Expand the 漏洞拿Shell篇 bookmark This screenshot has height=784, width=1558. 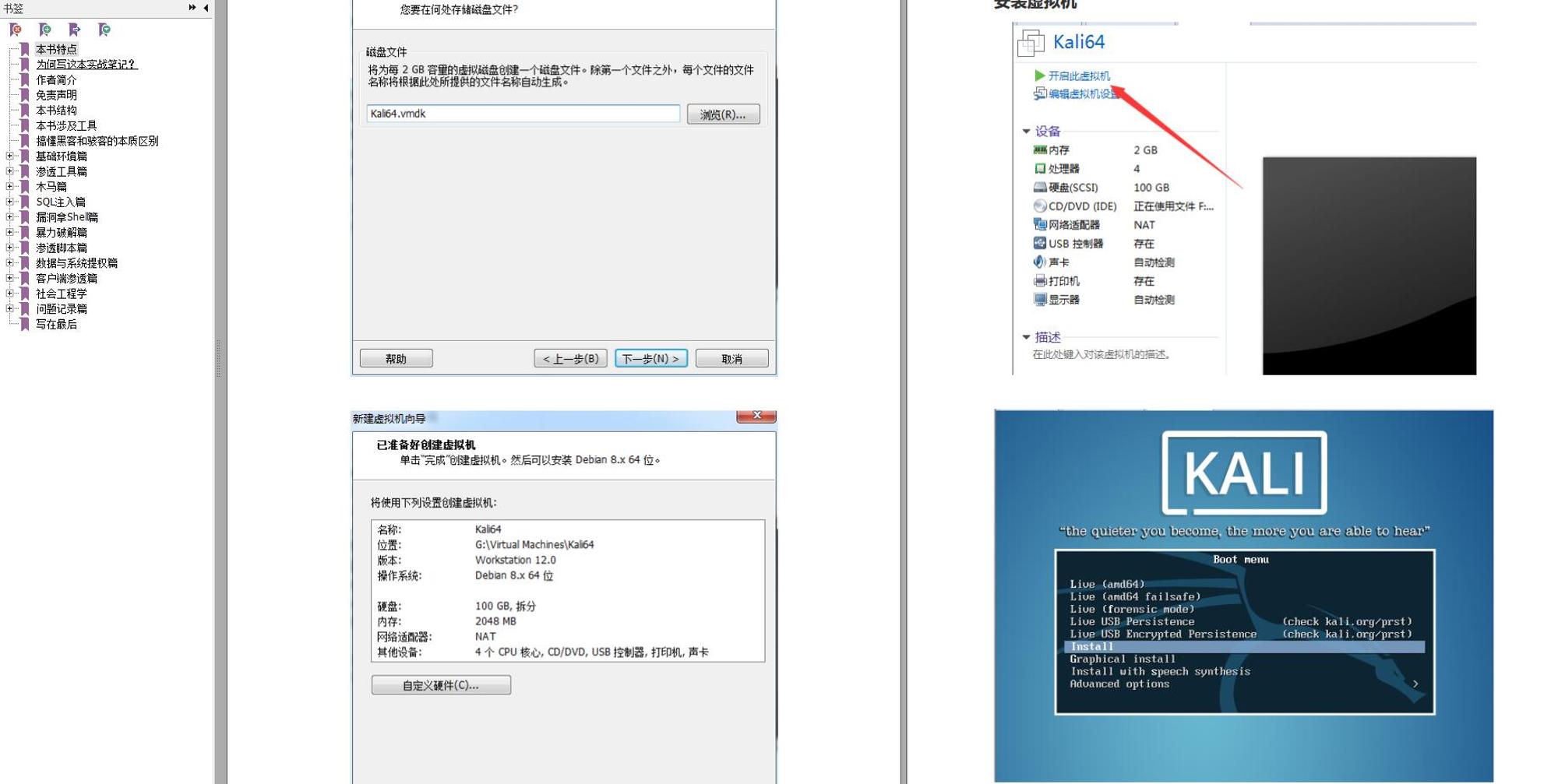[x=10, y=217]
